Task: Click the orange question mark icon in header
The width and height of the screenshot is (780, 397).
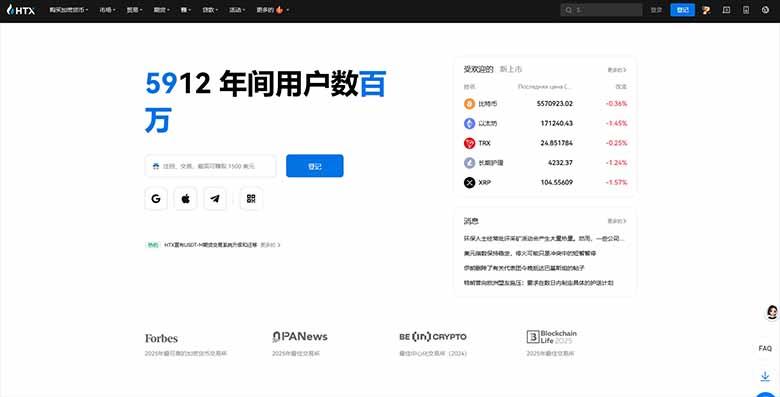Action: [706, 10]
